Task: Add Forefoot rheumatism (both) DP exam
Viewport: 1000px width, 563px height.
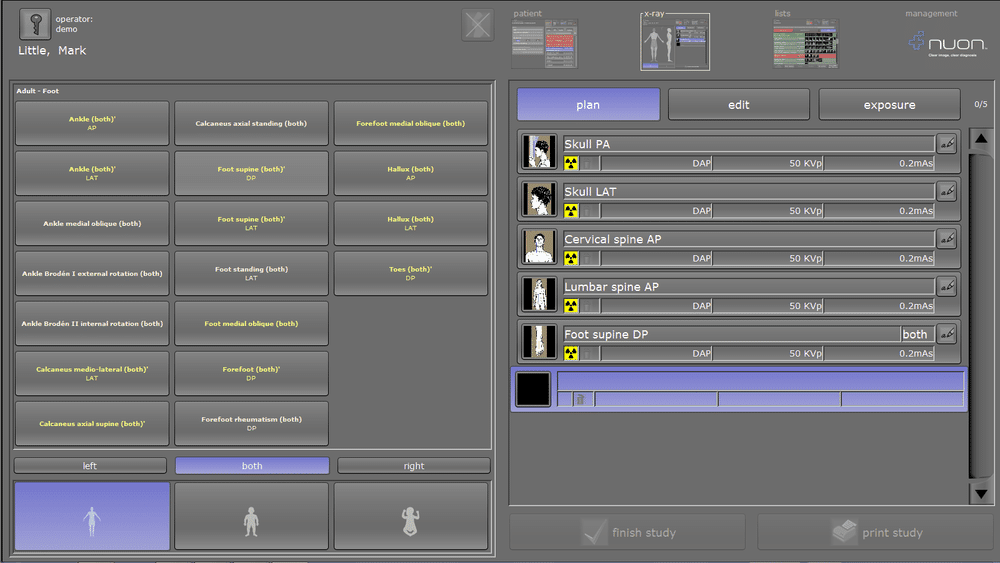Action: point(251,423)
